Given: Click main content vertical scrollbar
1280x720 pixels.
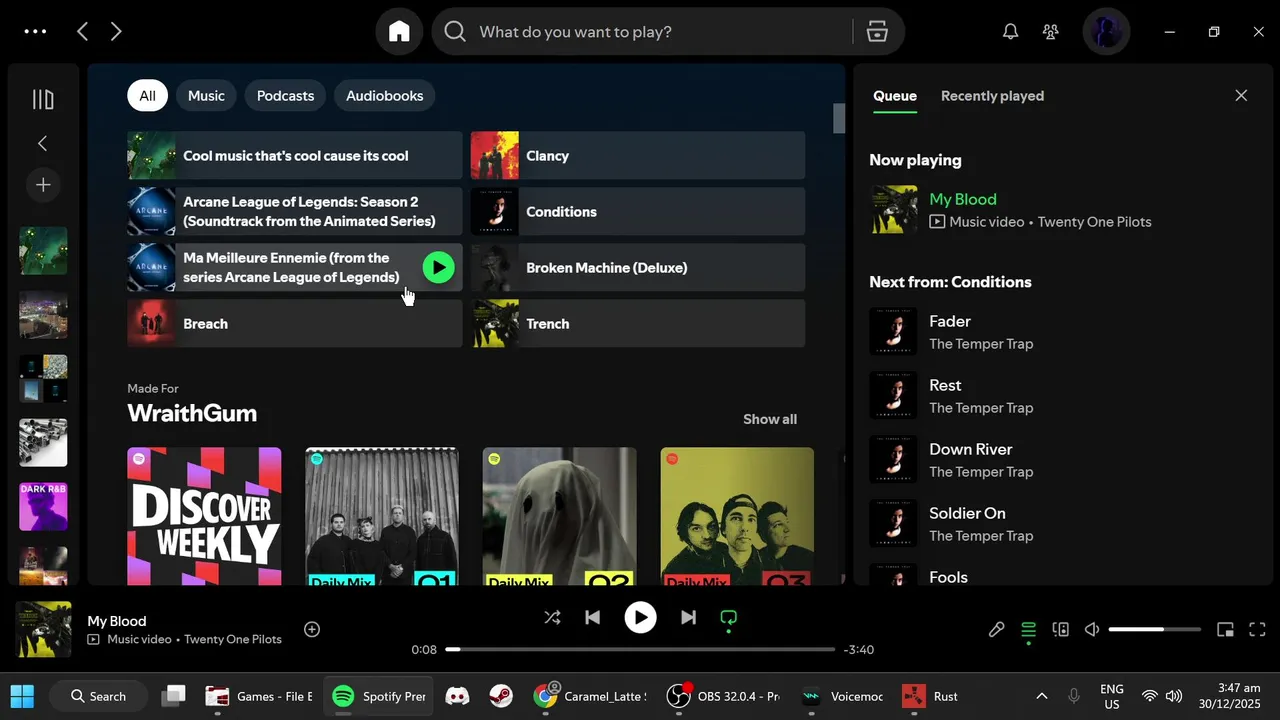Looking at the screenshot, I should [839, 118].
